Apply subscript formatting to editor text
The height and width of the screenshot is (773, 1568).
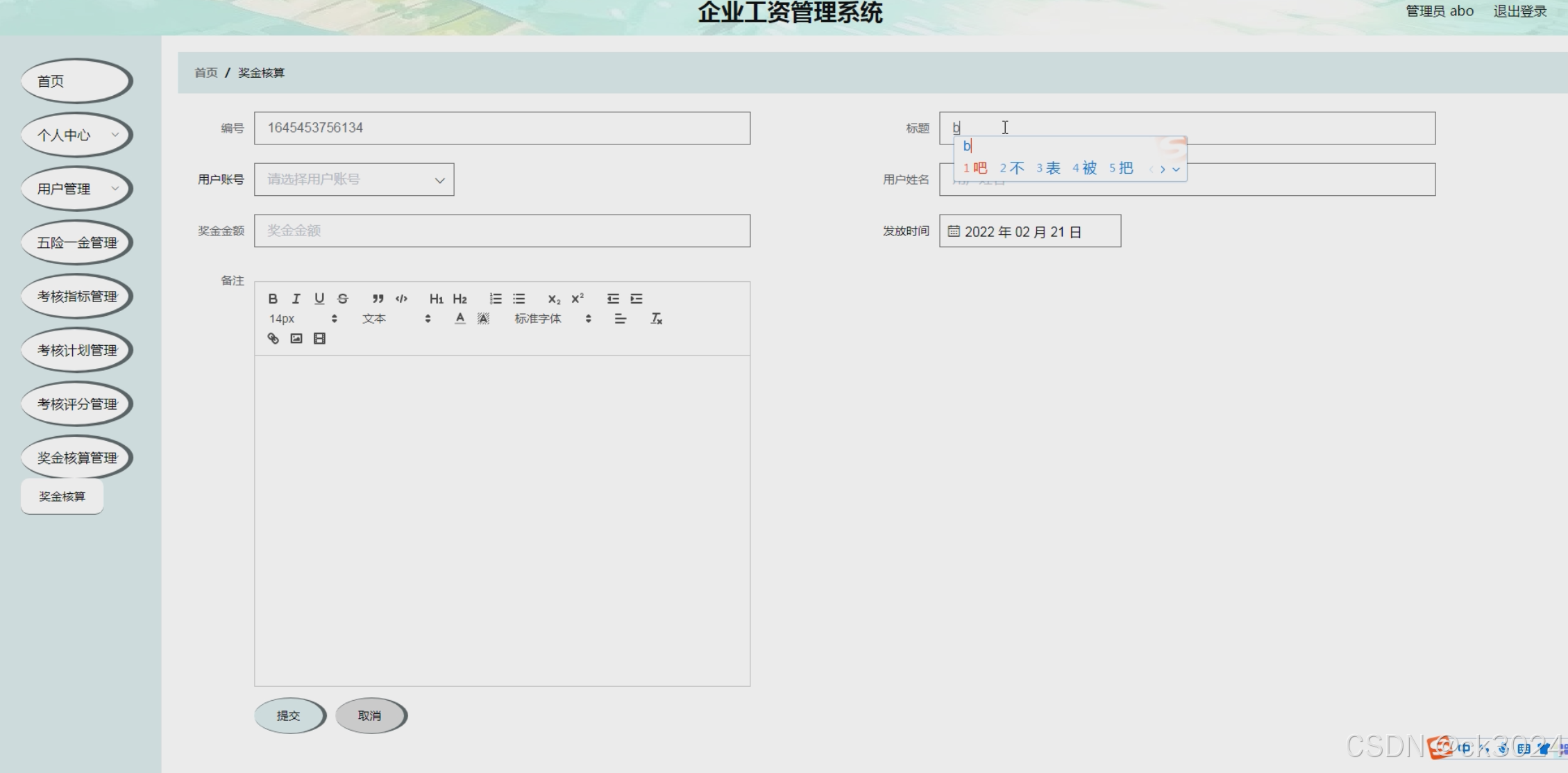[x=553, y=298]
